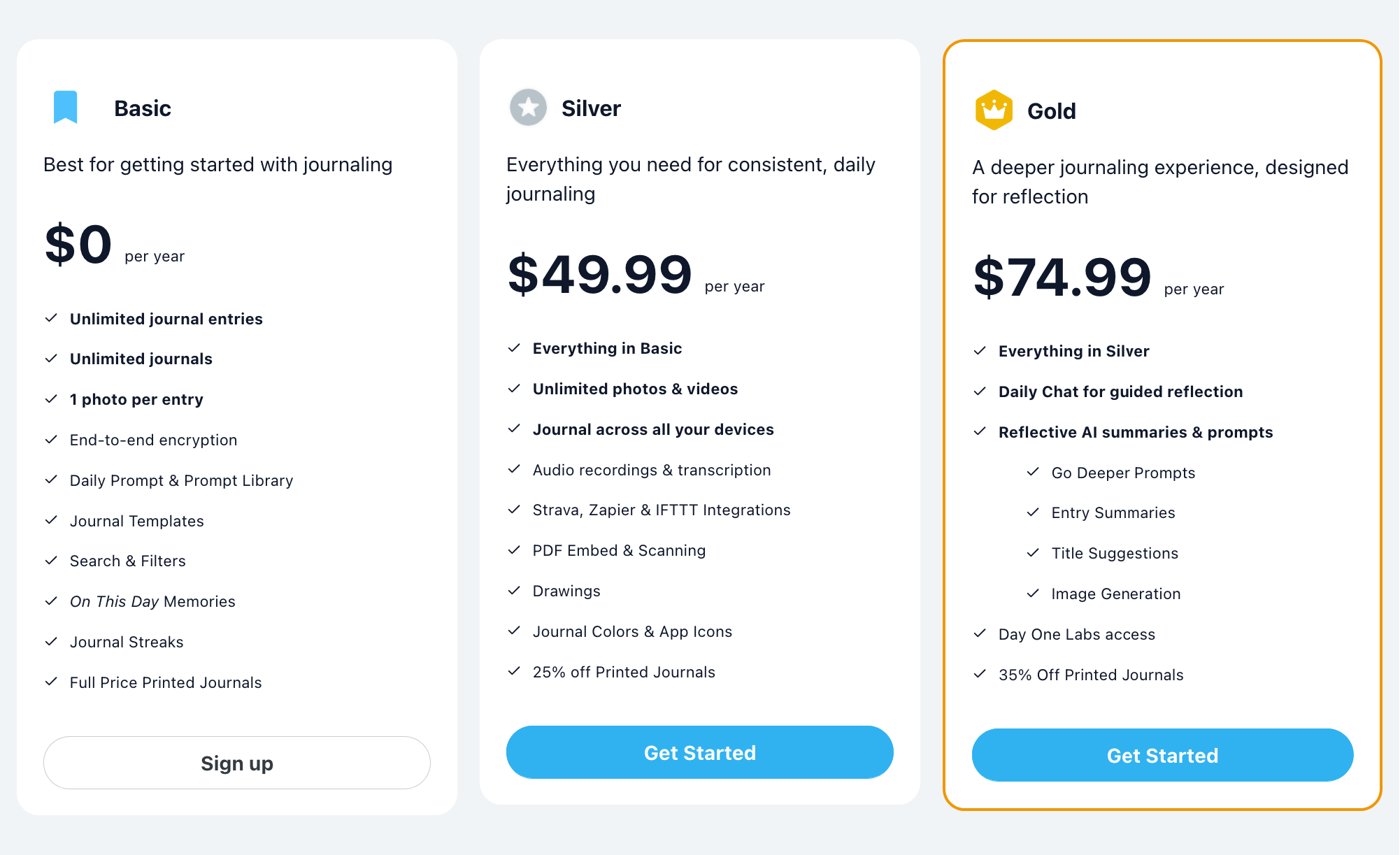Click checkmark beside Day One Labs access
Image resolution: width=1400 pixels, height=855 pixels.
[x=980, y=634]
